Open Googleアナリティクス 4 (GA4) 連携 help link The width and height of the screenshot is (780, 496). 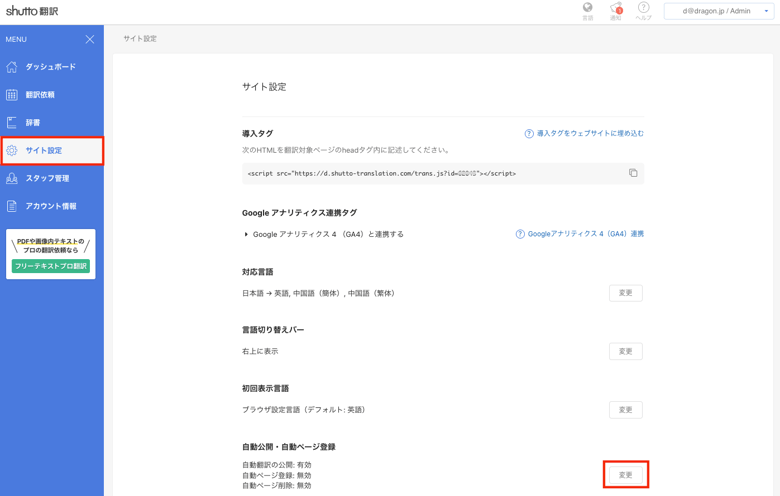coord(585,234)
